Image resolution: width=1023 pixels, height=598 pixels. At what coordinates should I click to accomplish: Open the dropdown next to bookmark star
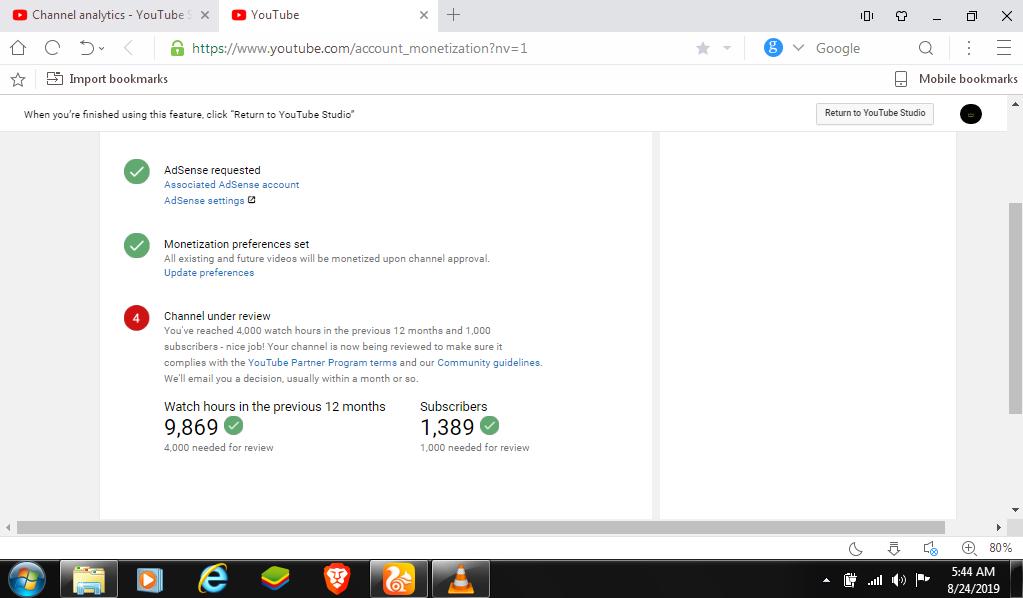[727, 48]
